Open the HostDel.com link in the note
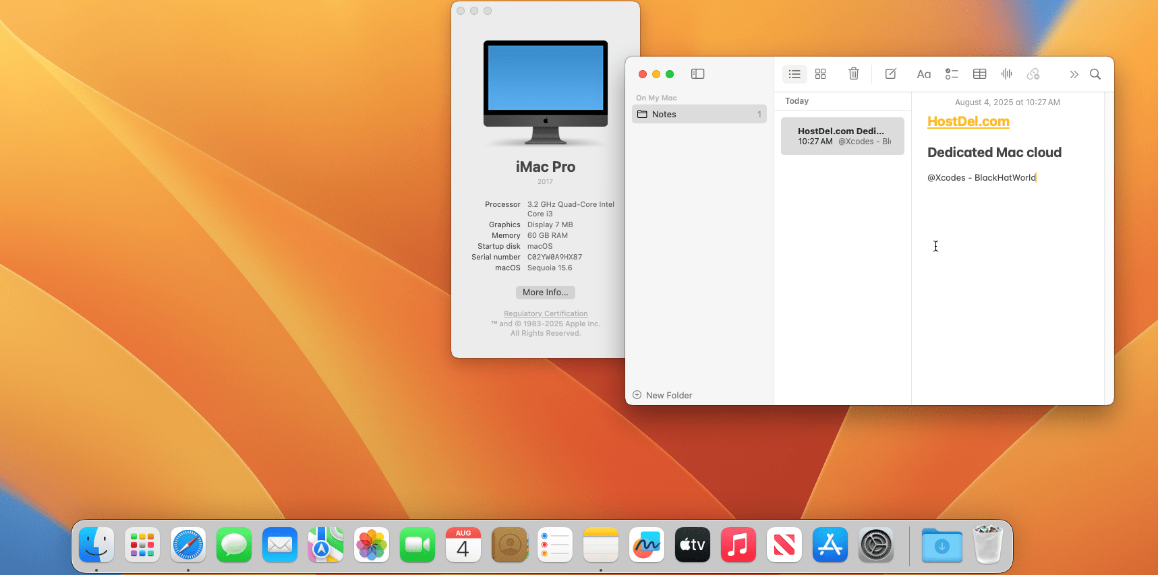Viewport: 1158px width, 575px height. [x=968, y=122]
